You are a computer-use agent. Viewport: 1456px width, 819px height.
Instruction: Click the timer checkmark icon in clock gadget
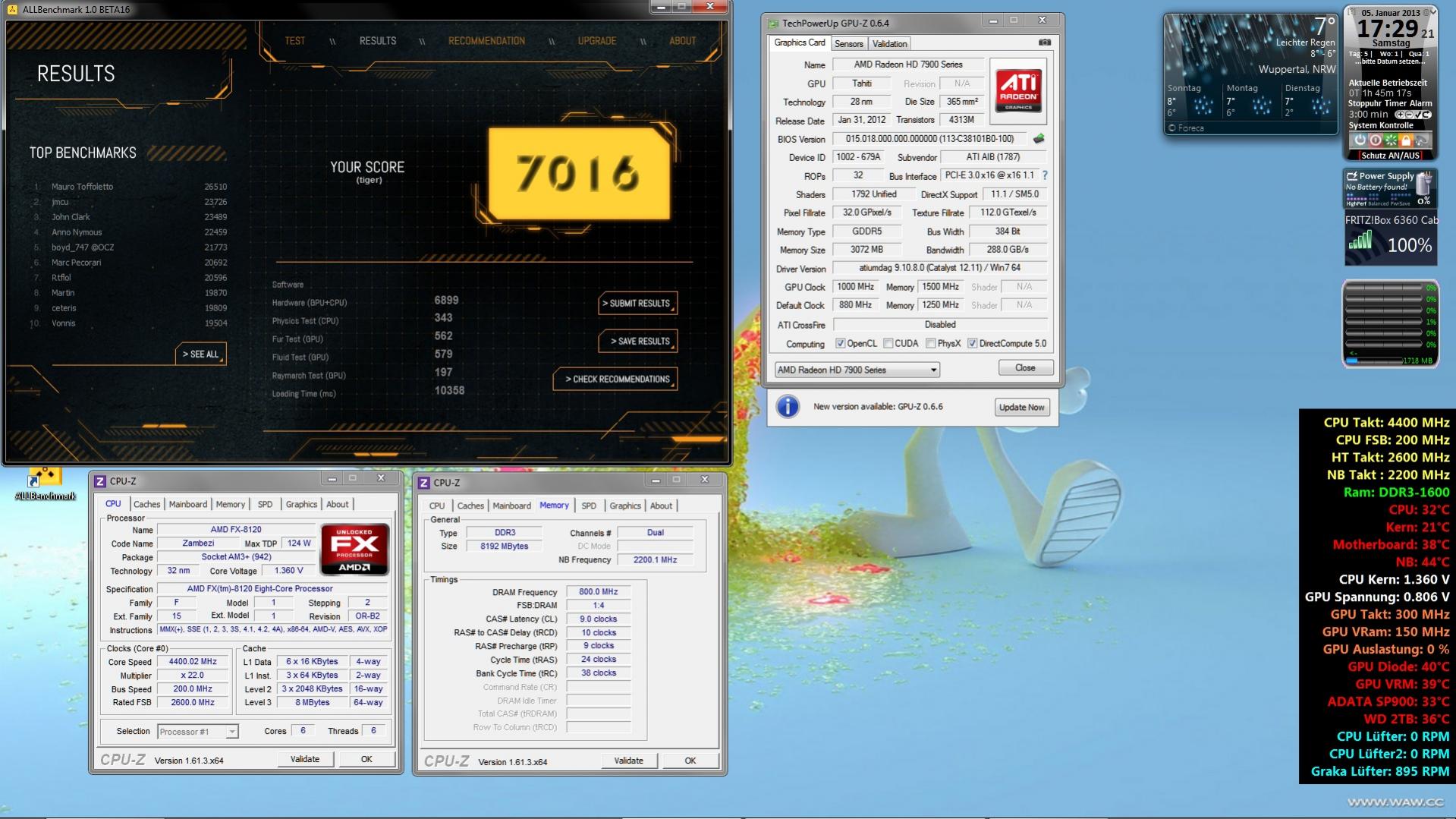(1417, 115)
